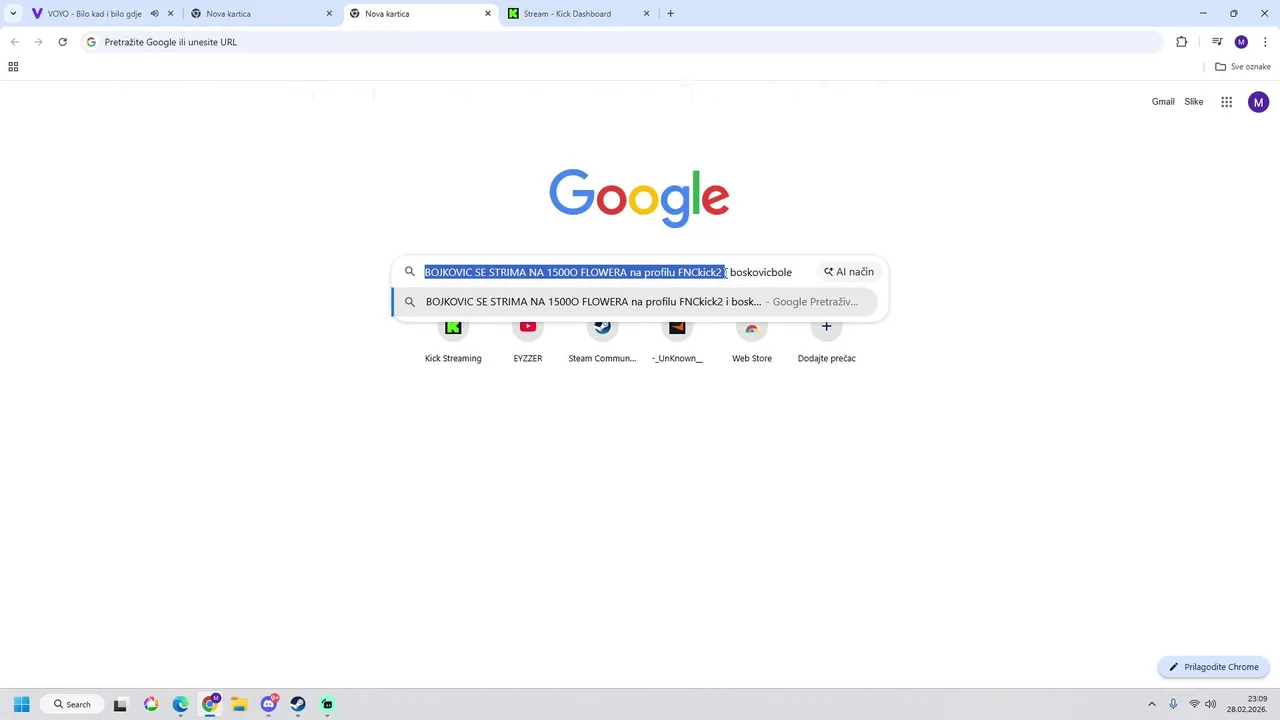Open AI način mode button
Viewport: 1280px width, 720px height.
(x=849, y=272)
